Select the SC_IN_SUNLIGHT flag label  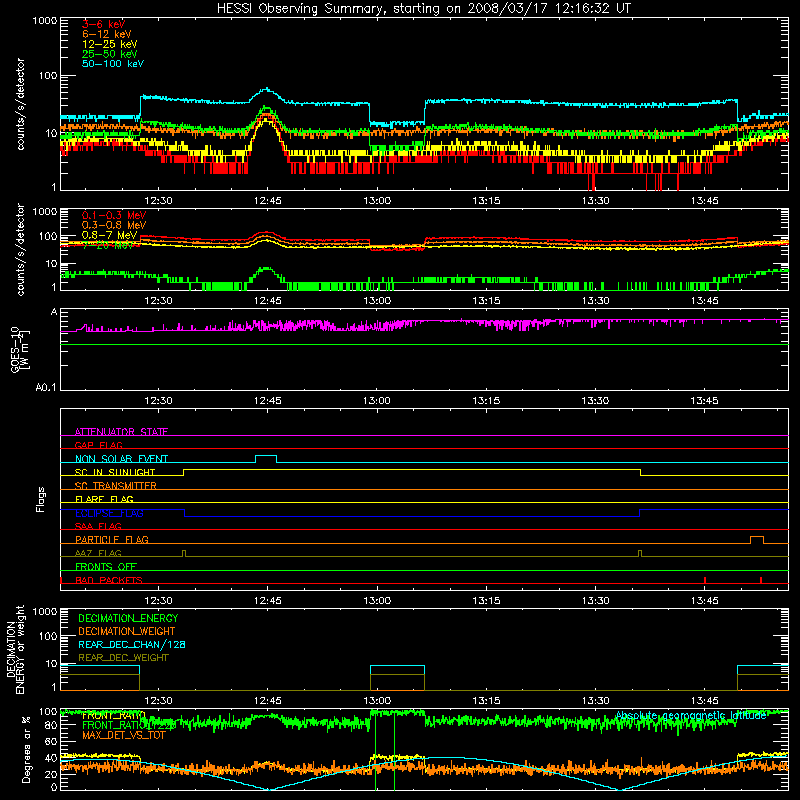pyautogui.click(x=115, y=472)
